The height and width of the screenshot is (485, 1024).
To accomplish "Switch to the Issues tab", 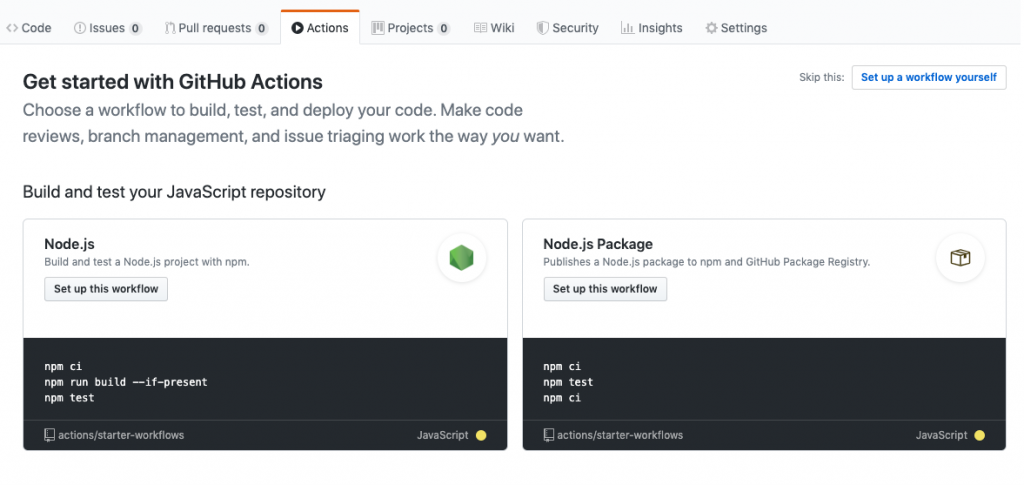I will [x=108, y=28].
